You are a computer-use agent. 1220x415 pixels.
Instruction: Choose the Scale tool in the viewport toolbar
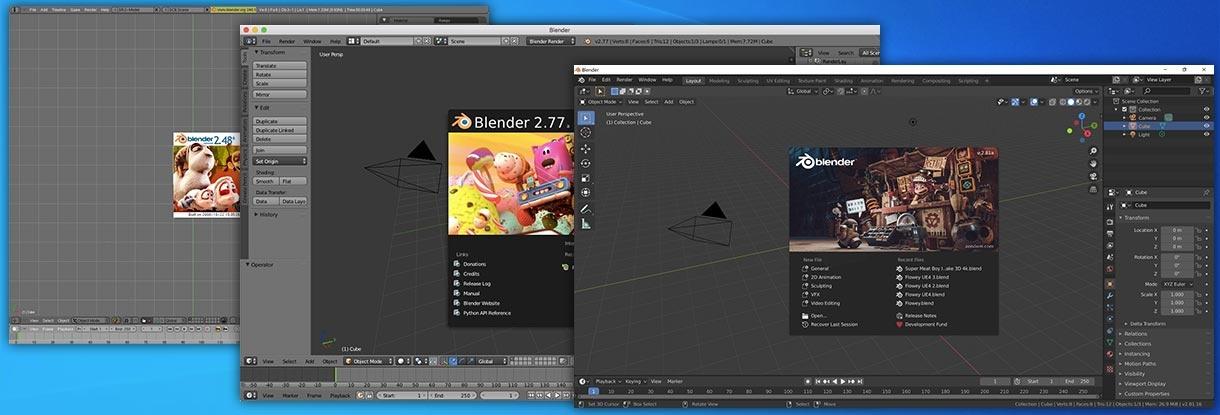click(x=586, y=178)
